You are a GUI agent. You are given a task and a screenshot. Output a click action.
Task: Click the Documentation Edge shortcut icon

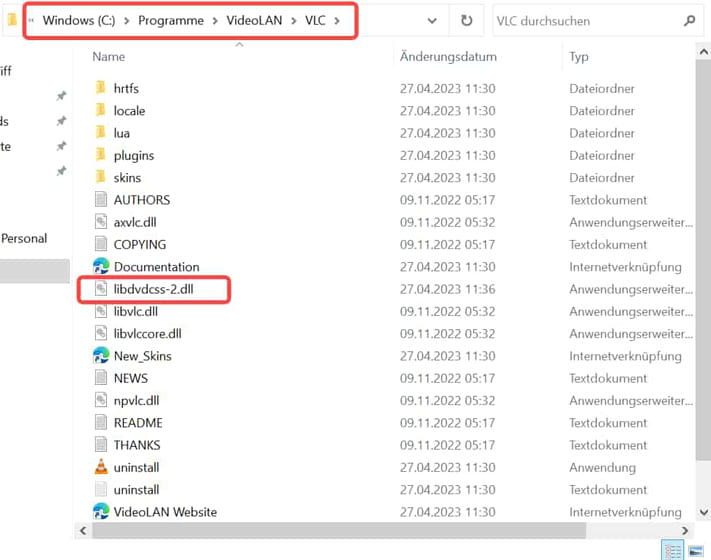101,266
